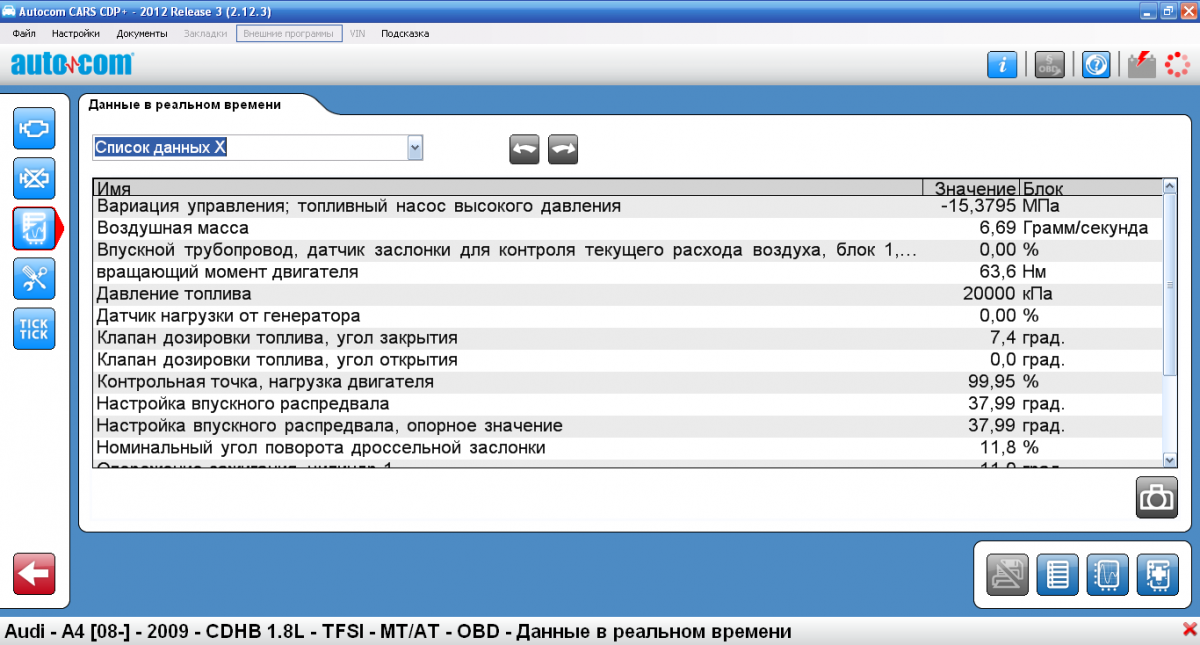1200x645 pixels.
Task: Take a snapshot with the camera icon
Action: (1157, 497)
